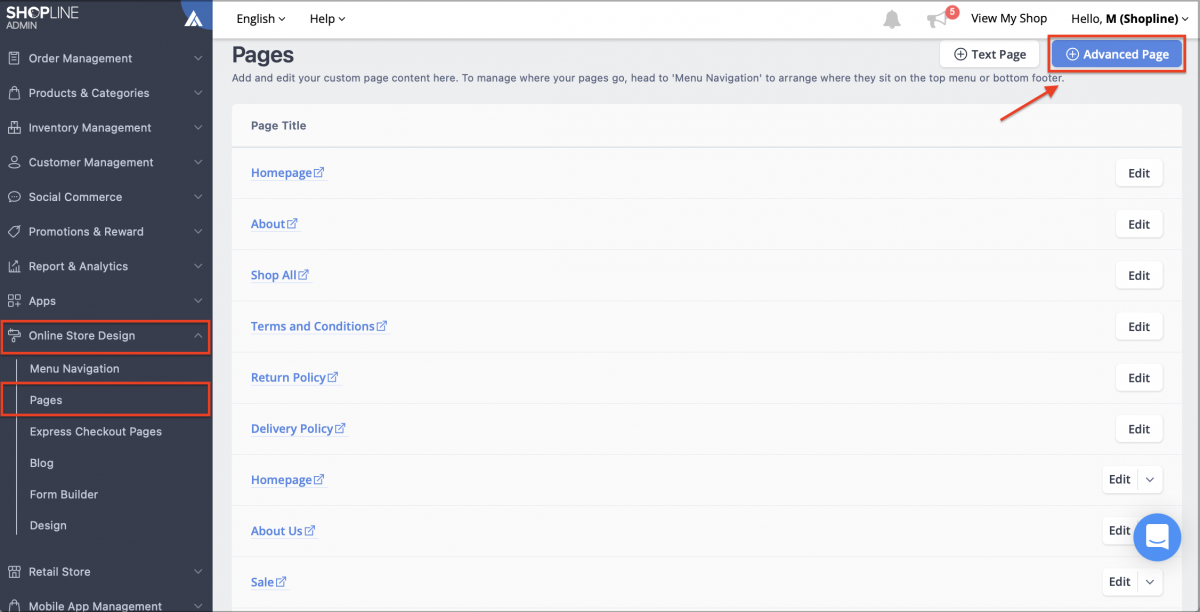1200x612 pixels.
Task: Click the Order Management sidebar icon
Action: 14,58
